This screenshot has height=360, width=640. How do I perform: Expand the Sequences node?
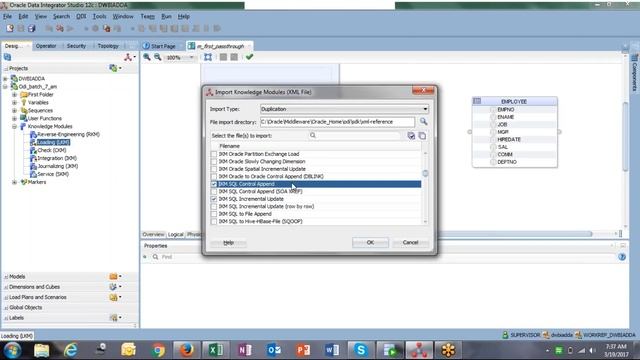tap(14, 110)
